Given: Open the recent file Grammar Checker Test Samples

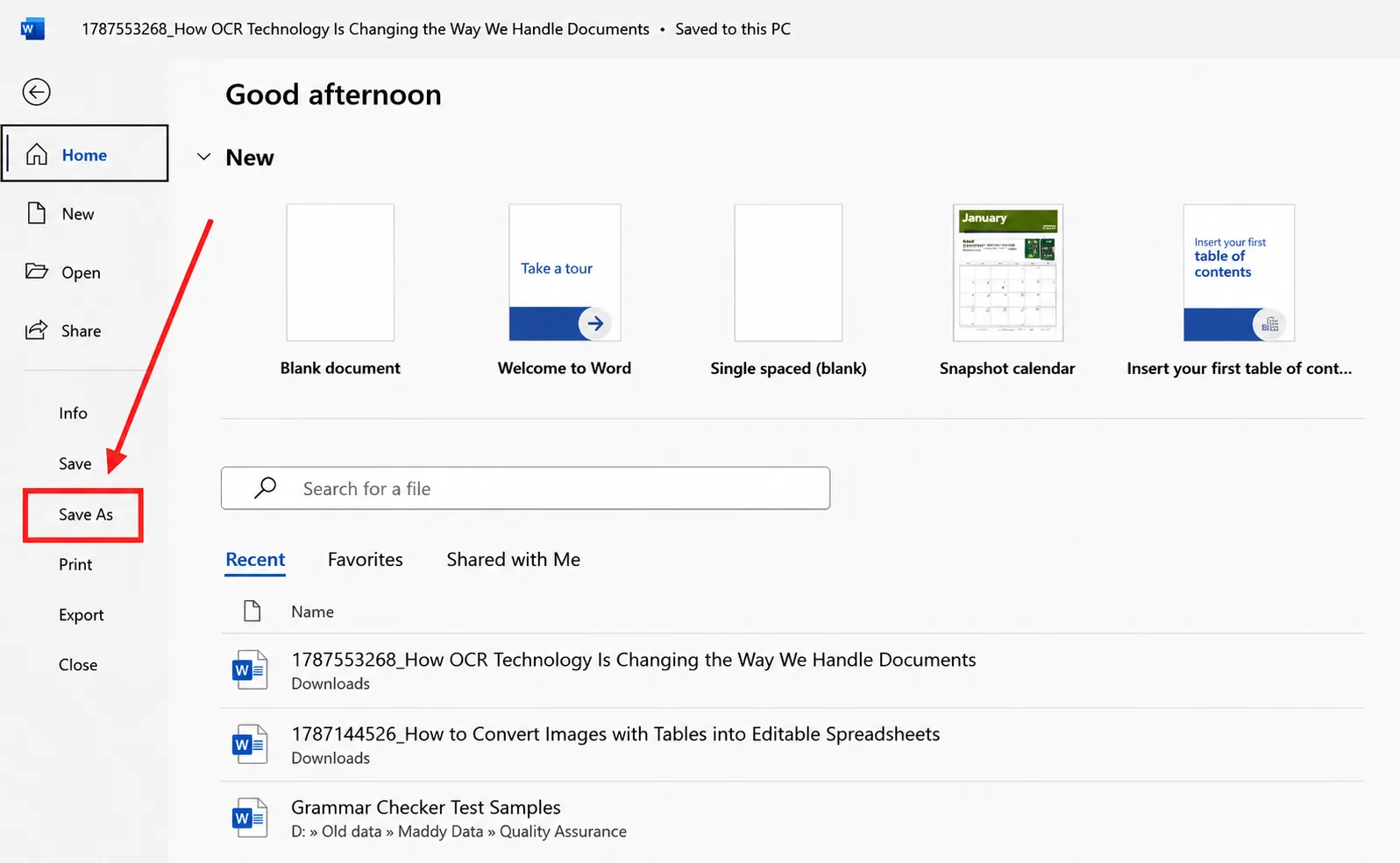Looking at the screenshot, I should pos(792,818).
